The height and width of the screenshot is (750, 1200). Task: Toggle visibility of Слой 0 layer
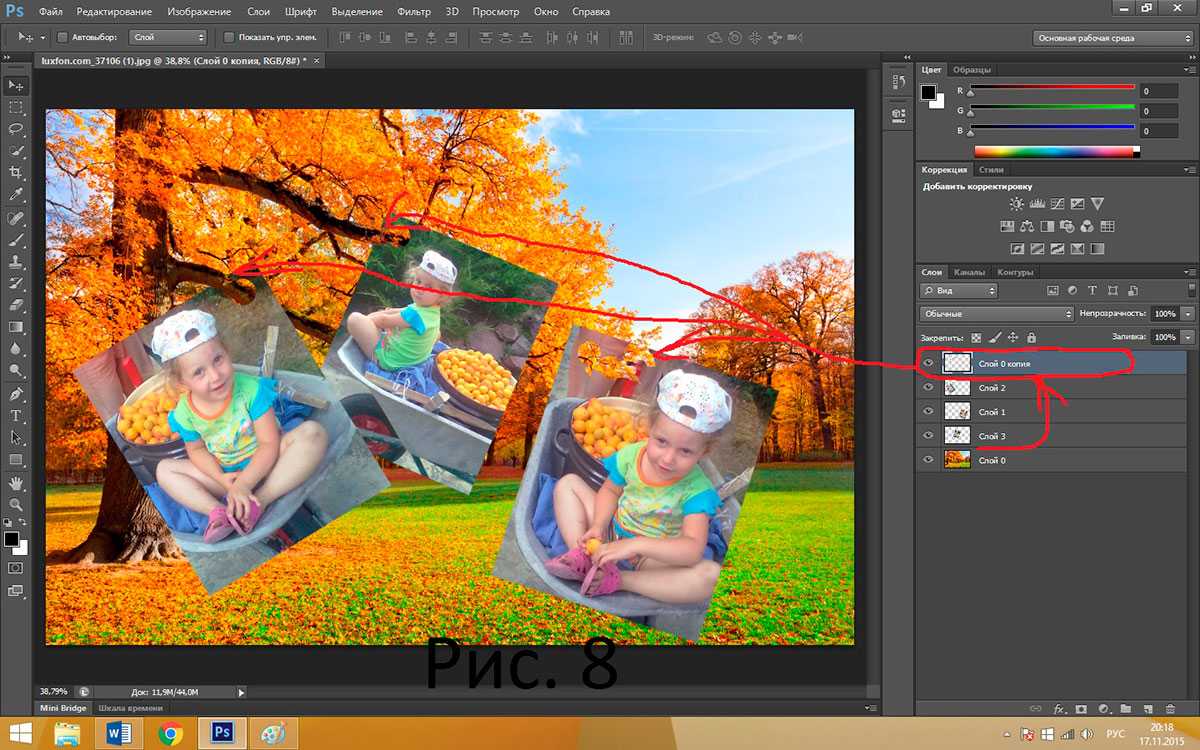point(927,460)
